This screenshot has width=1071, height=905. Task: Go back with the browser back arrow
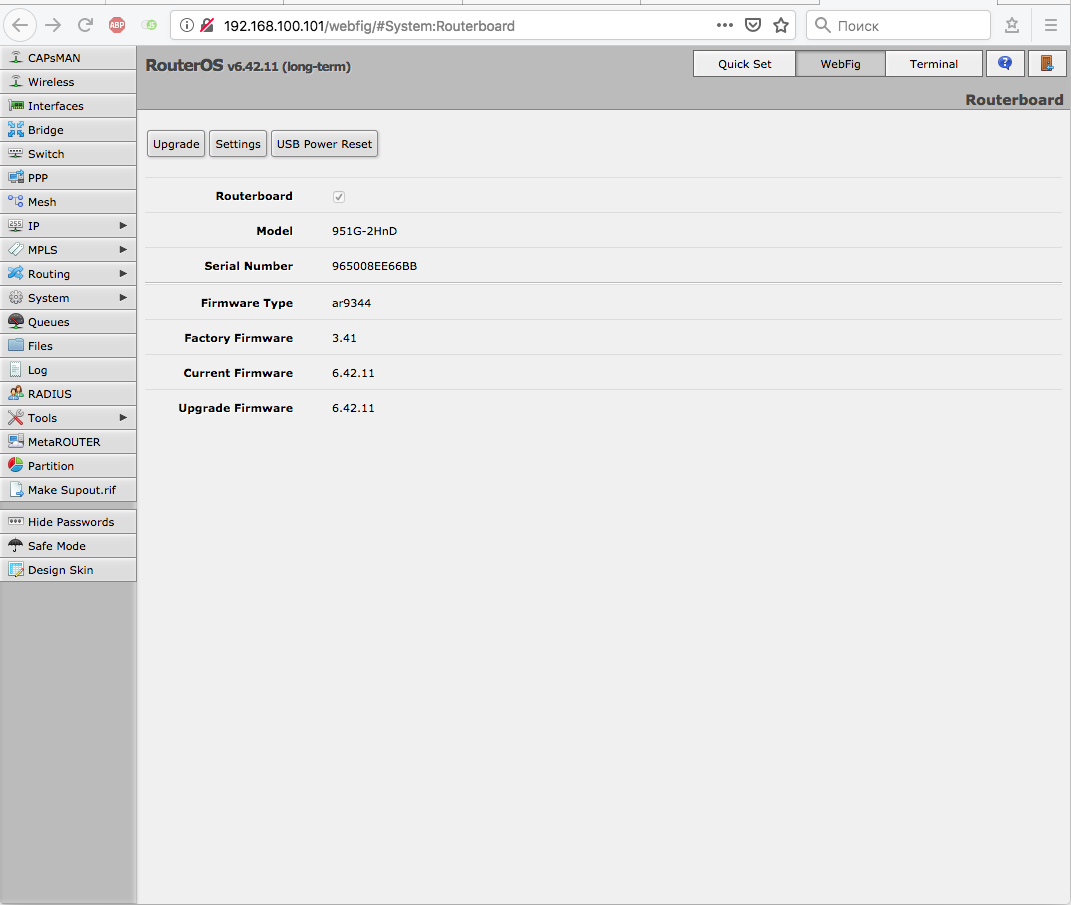click(20, 26)
